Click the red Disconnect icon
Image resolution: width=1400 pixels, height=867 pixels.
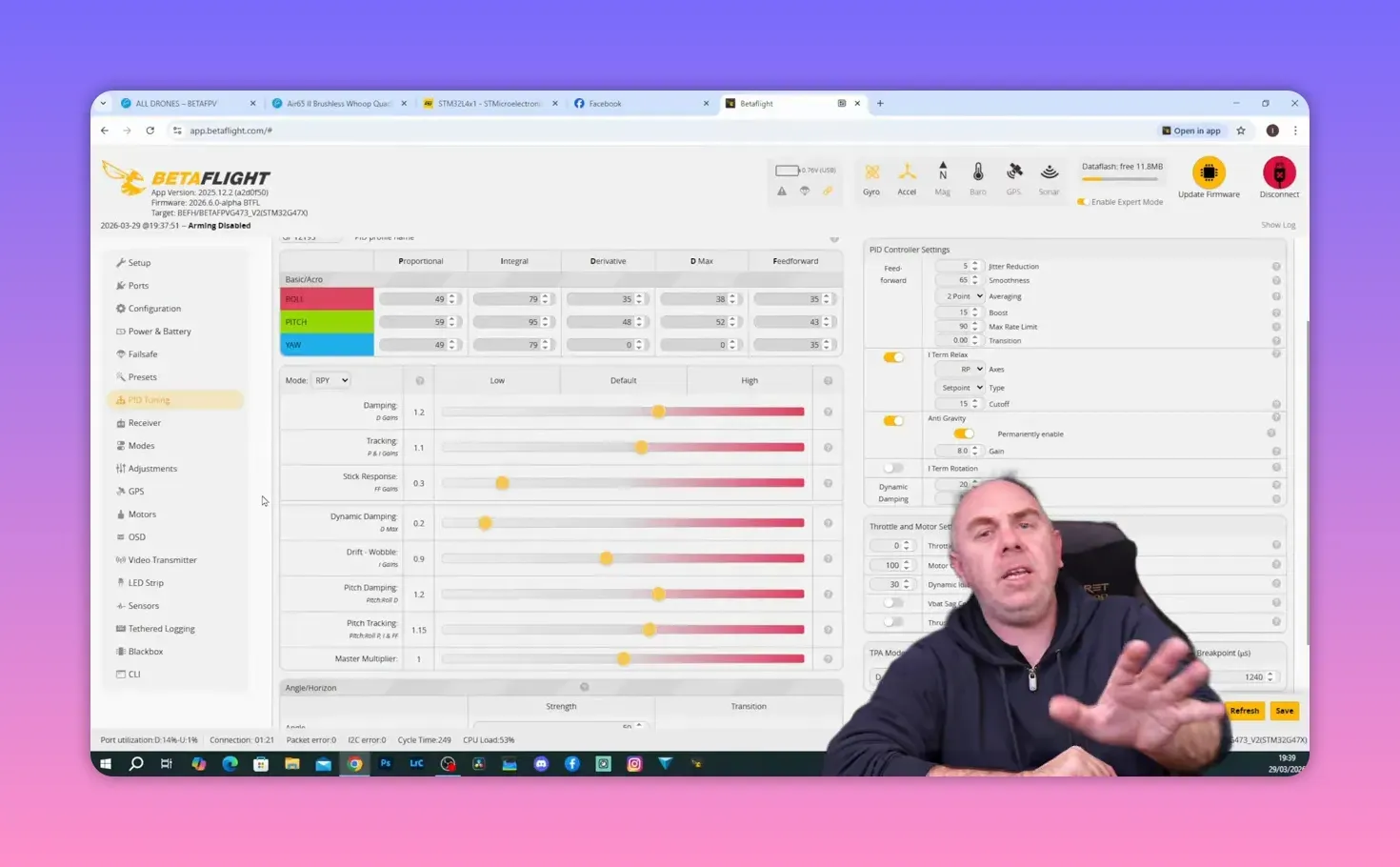1278,172
